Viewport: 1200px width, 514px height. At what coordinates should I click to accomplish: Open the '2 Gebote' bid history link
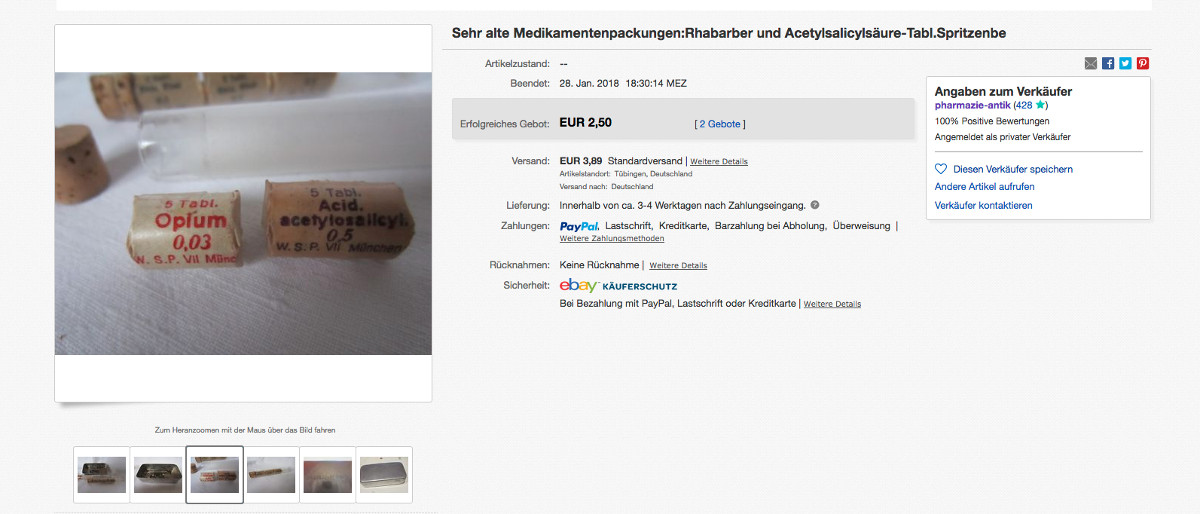click(x=720, y=124)
